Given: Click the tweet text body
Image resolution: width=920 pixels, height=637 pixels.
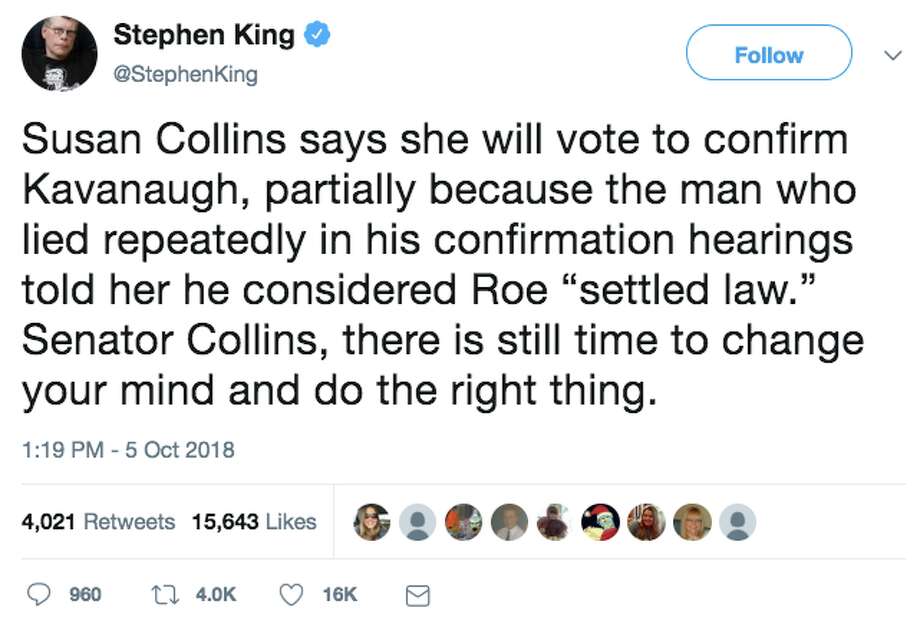Looking at the screenshot, I should (x=440, y=265).
